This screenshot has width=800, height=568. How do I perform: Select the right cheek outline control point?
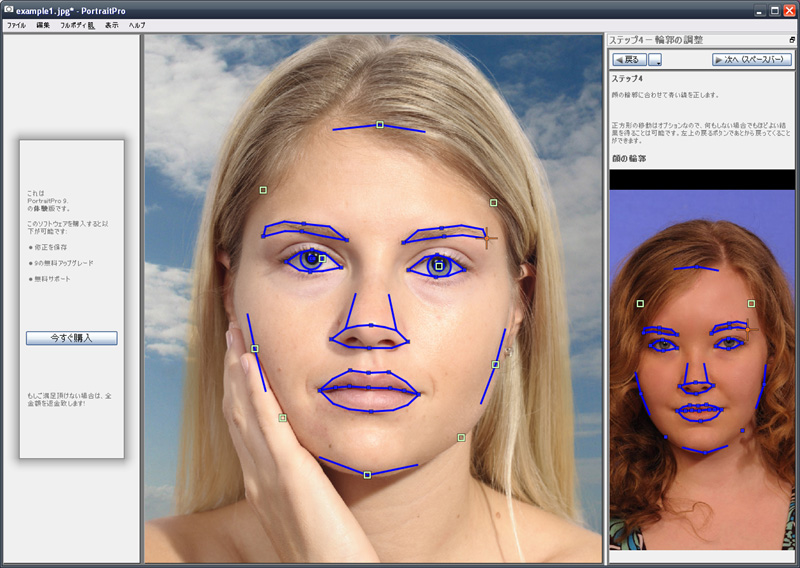tap(495, 364)
